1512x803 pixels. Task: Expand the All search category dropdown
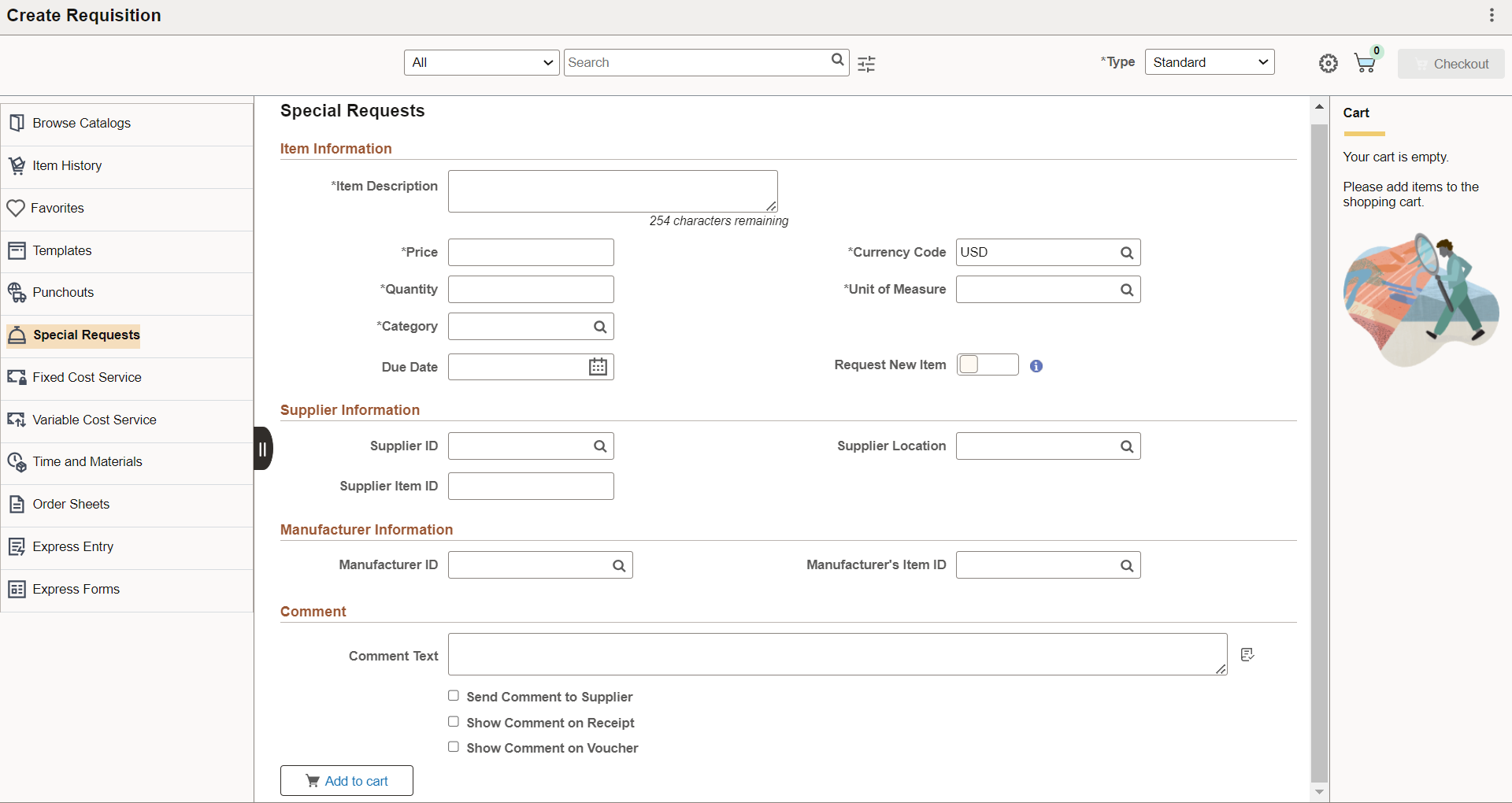click(x=482, y=63)
